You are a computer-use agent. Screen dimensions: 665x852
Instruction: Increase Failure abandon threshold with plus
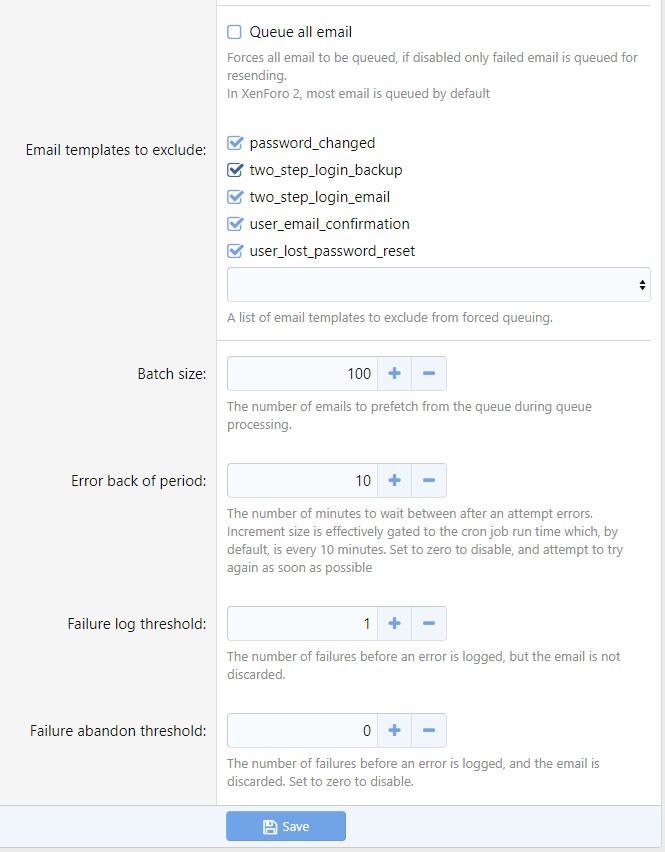[x=394, y=731]
